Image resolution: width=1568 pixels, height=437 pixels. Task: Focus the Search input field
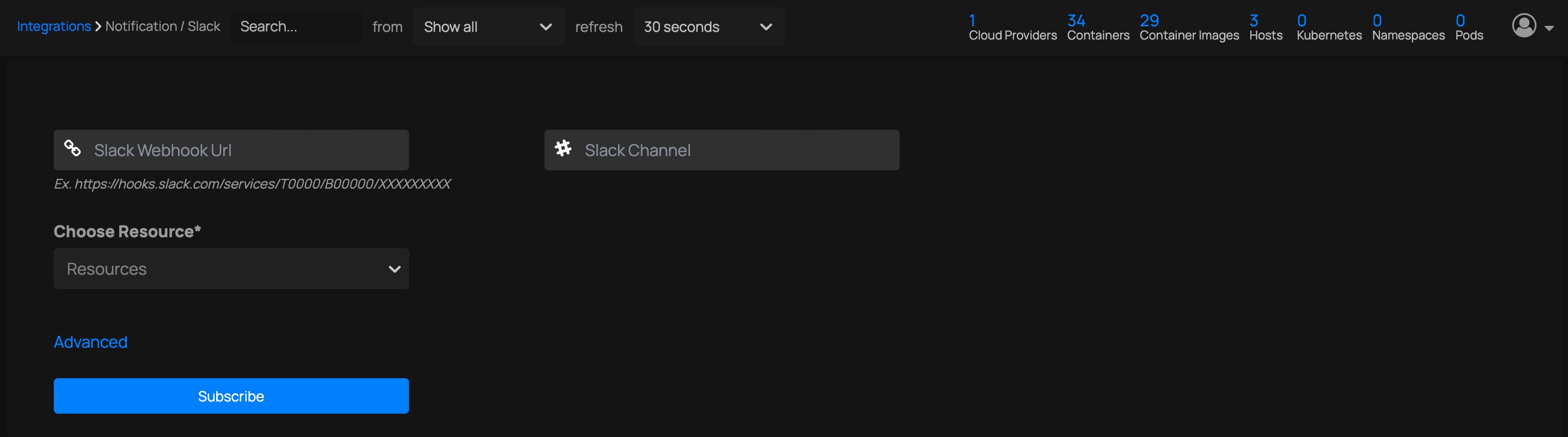click(x=296, y=27)
